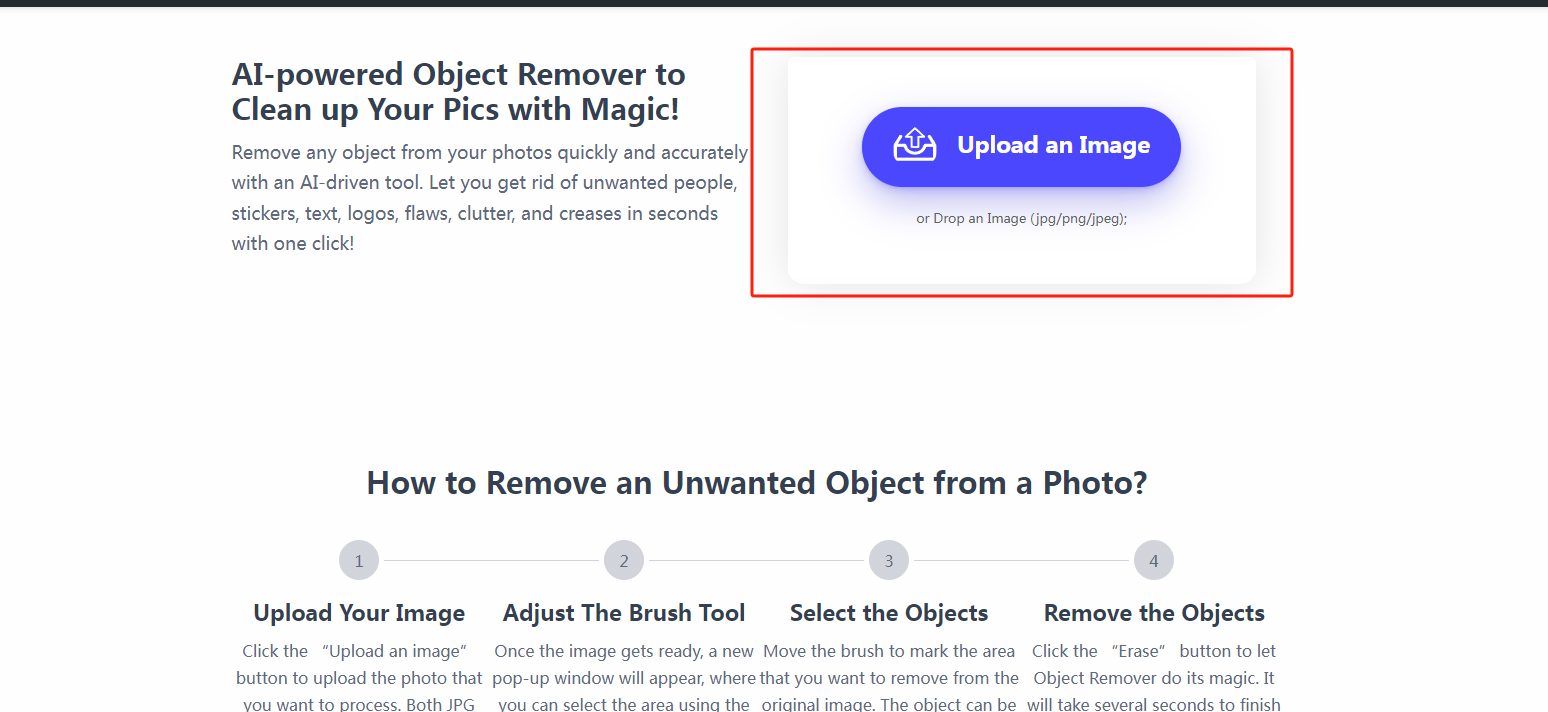Image resolution: width=1548 pixels, height=712 pixels.
Task: Click the 'or Drop an Image' link text
Action: [1022, 218]
